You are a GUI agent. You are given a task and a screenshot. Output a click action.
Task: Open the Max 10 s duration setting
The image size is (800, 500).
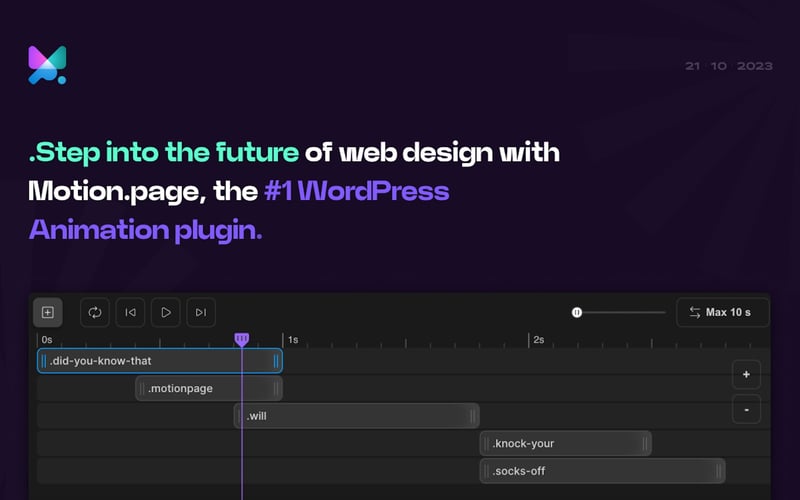coord(722,312)
